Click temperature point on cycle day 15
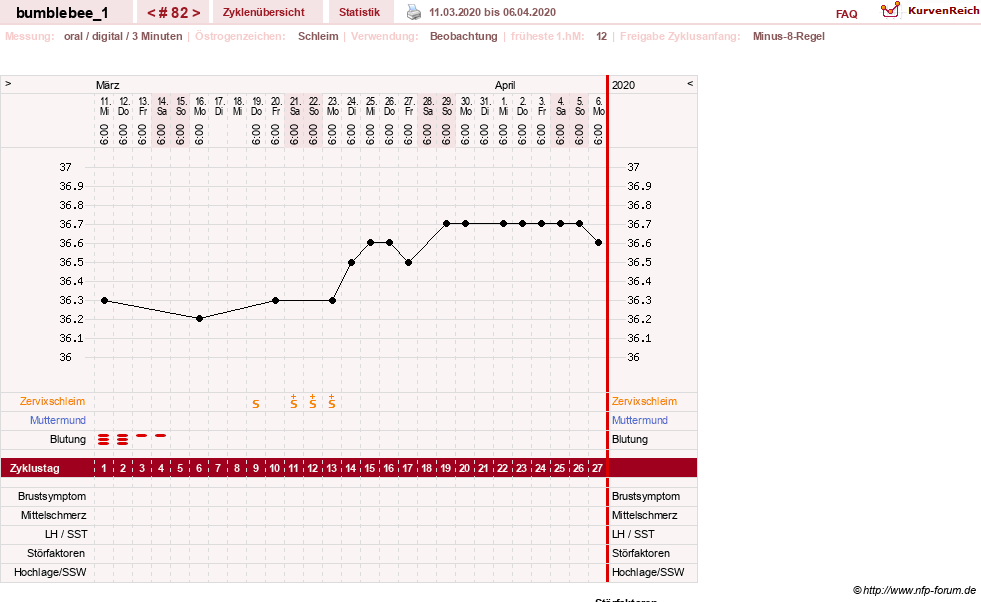Screen dimensions: 981x602 370,242
